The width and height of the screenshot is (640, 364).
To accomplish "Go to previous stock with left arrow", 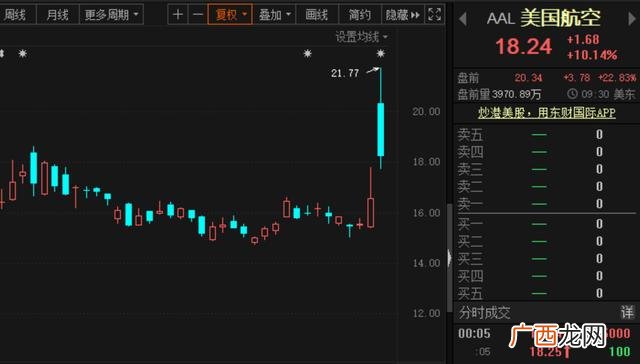I will tap(462, 19).
